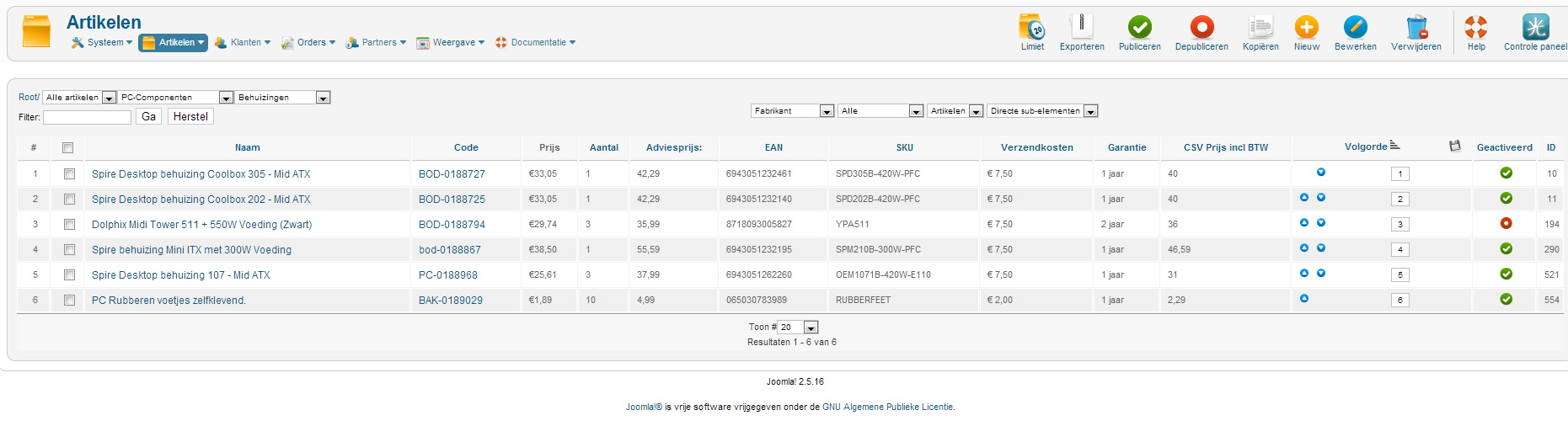
Task: Move Dolphix Midi Tower row down
Action: click(x=1321, y=223)
